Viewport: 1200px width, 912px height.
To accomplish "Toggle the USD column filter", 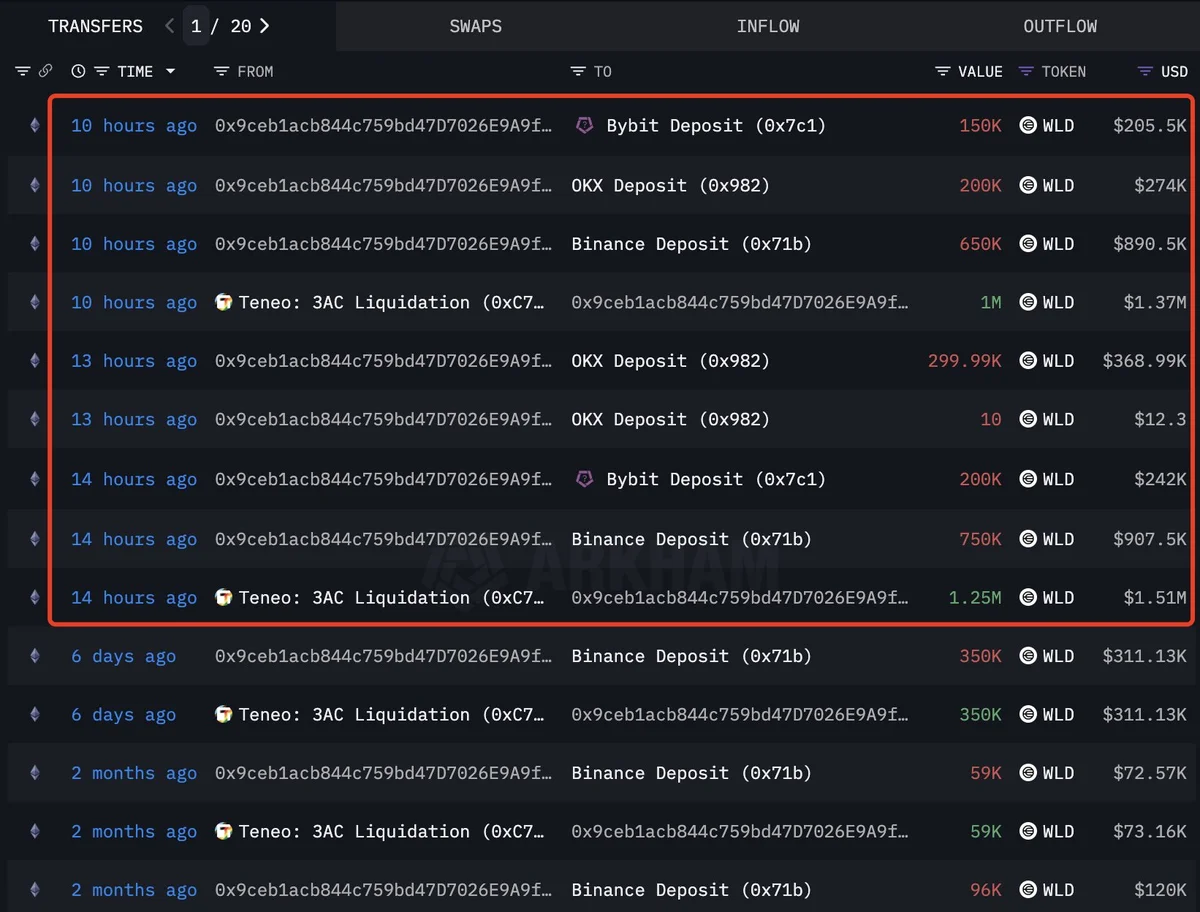I will [x=1145, y=71].
